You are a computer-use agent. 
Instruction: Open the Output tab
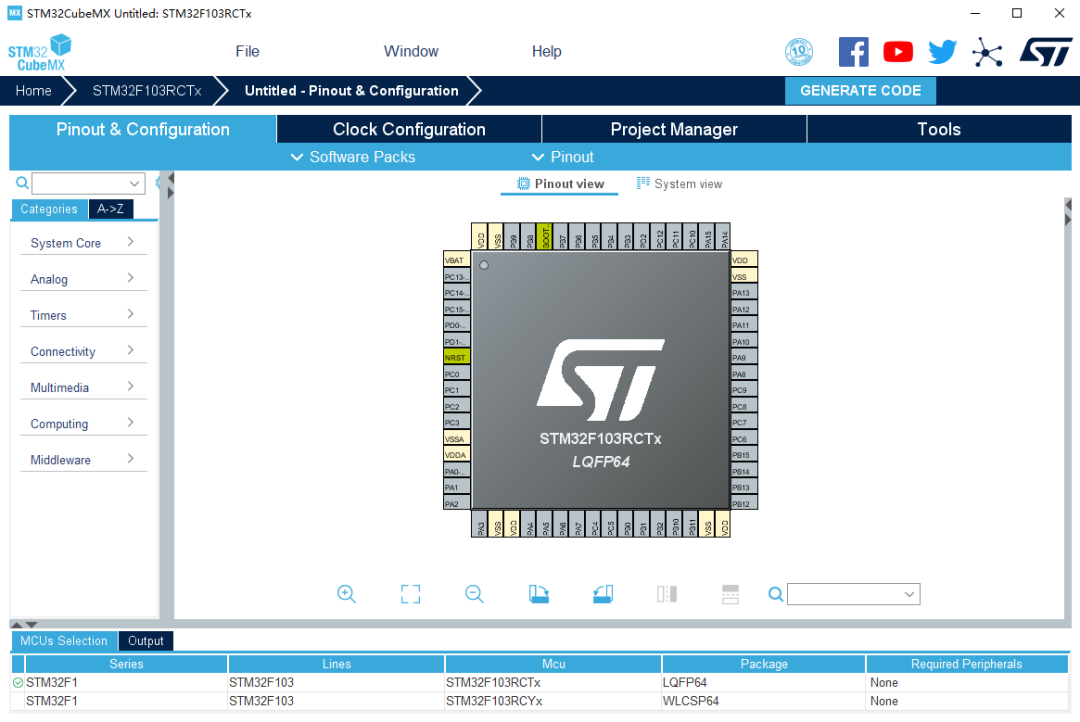point(145,641)
